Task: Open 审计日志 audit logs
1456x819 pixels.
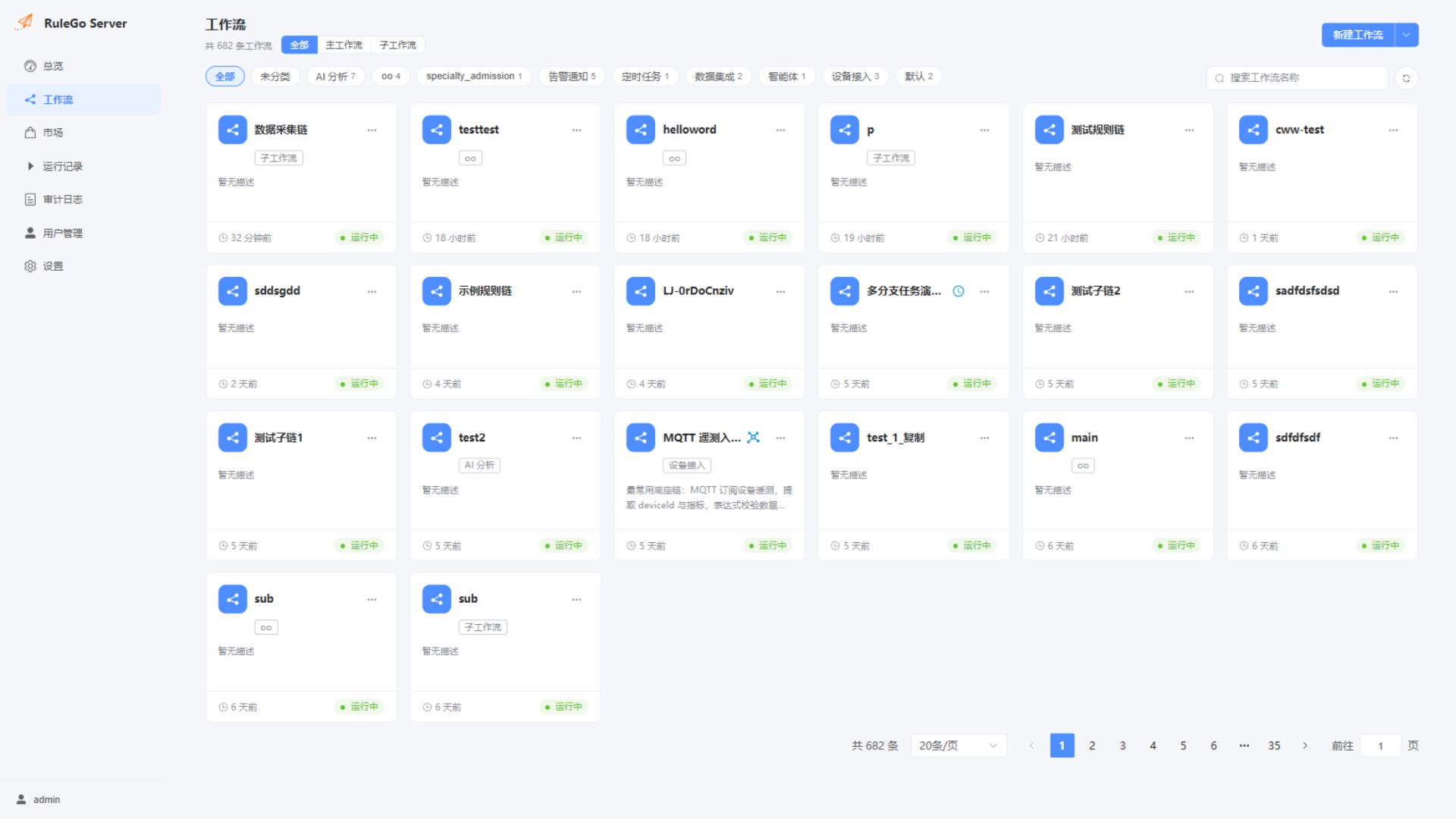Action: (x=83, y=199)
